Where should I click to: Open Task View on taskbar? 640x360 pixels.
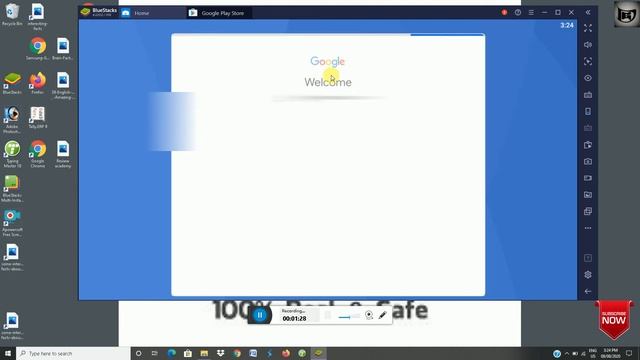pyautogui.click(x=155, y=353)
